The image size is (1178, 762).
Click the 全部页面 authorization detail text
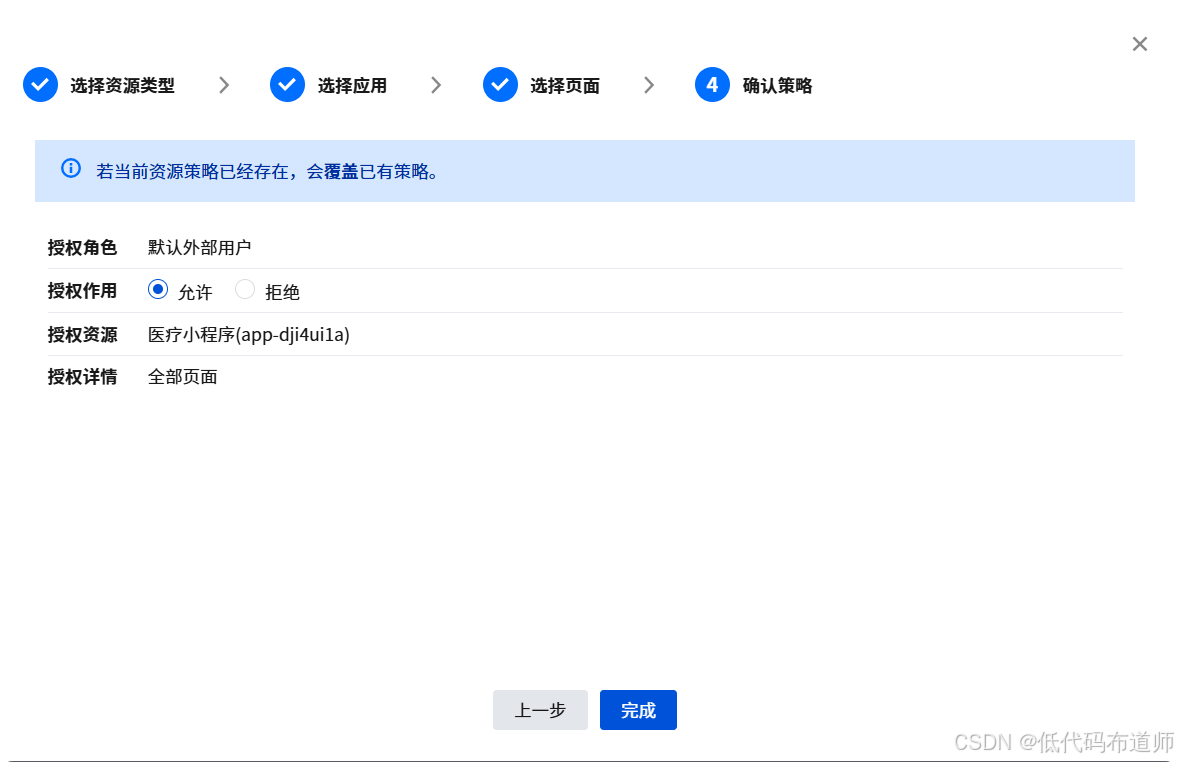pyautogui.click(x=183, y=376)
